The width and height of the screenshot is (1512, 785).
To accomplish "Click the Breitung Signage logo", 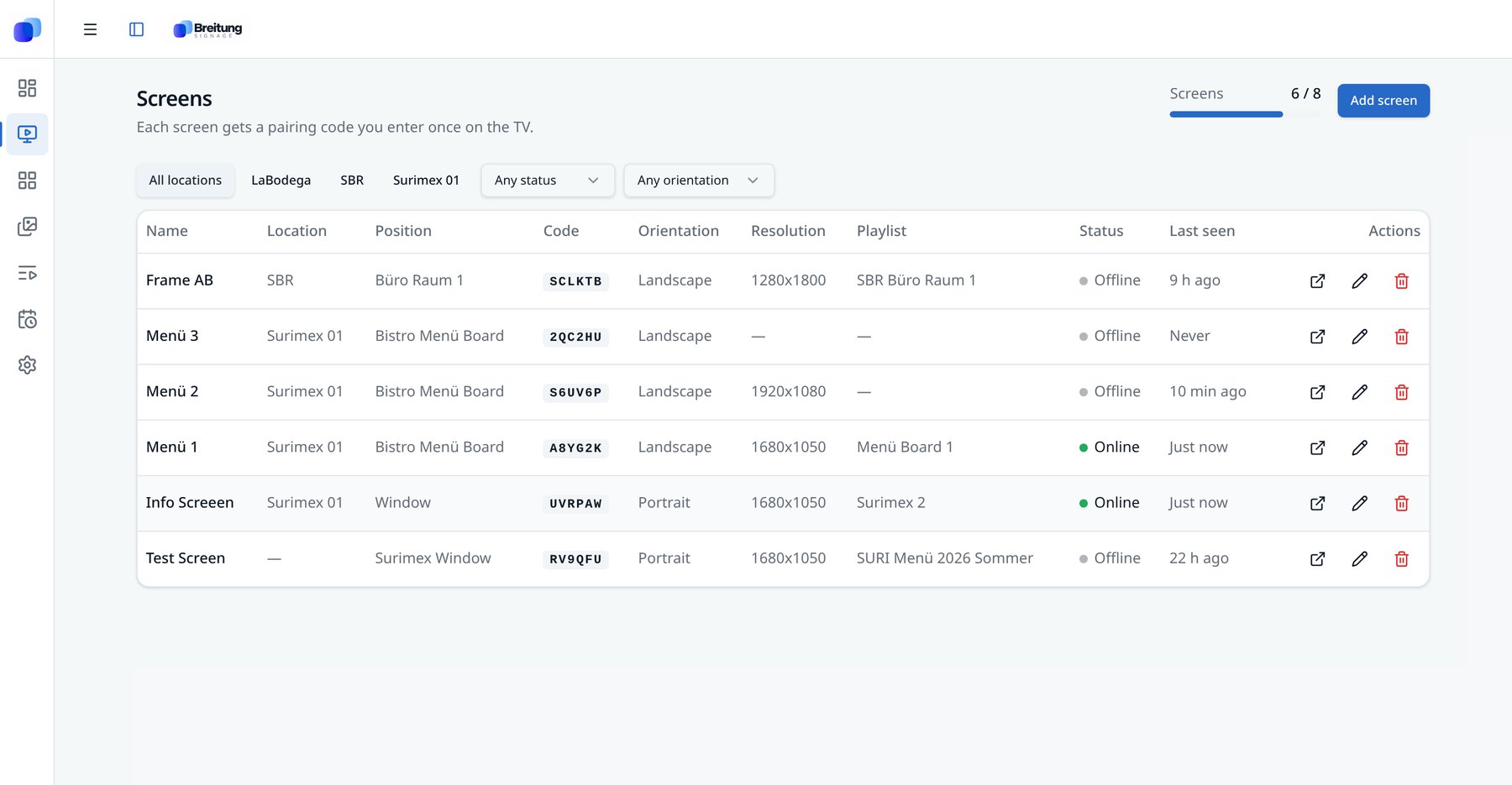I will click(x=207, y=29).
